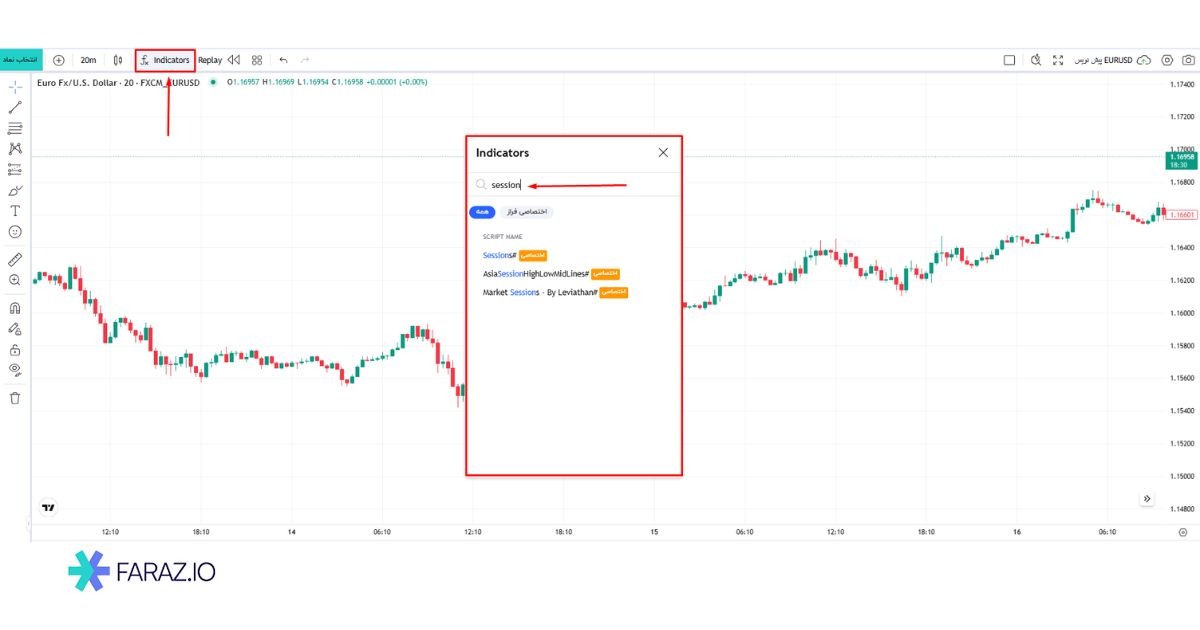
Task: Choose Market Sessions - By Leviathan# script
Action: click(x=539, y=292)
